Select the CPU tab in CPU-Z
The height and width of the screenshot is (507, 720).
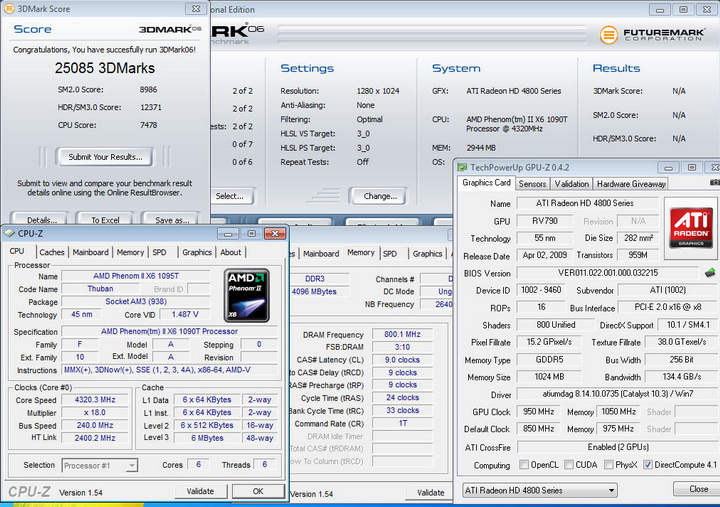tap(17, 251)
